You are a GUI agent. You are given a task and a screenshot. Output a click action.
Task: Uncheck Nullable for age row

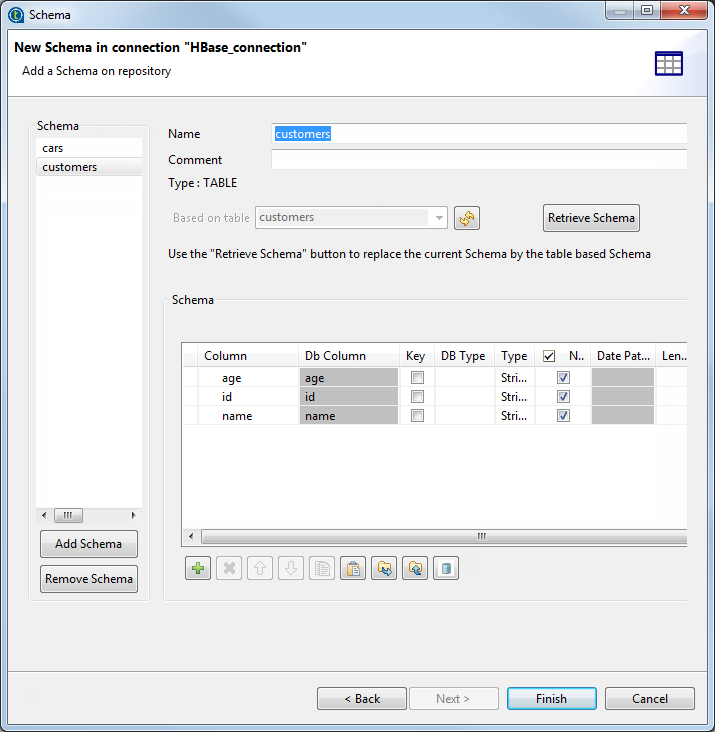[563, 377]
